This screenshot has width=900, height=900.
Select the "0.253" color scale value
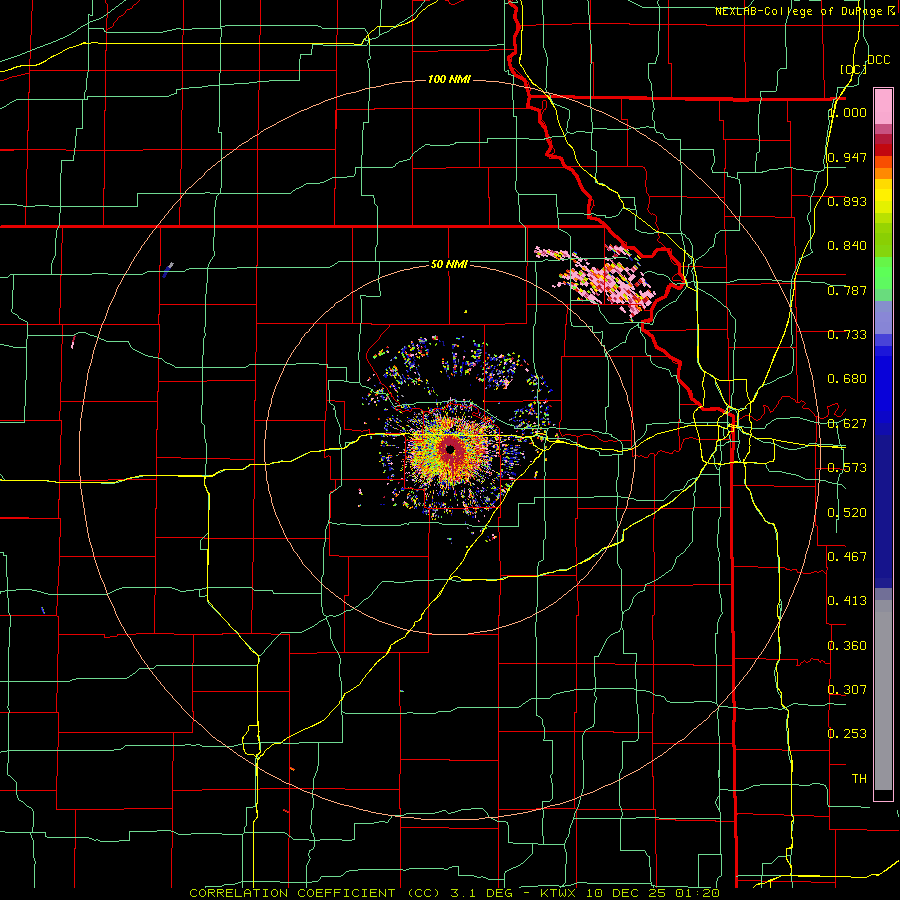pos(847,734)
